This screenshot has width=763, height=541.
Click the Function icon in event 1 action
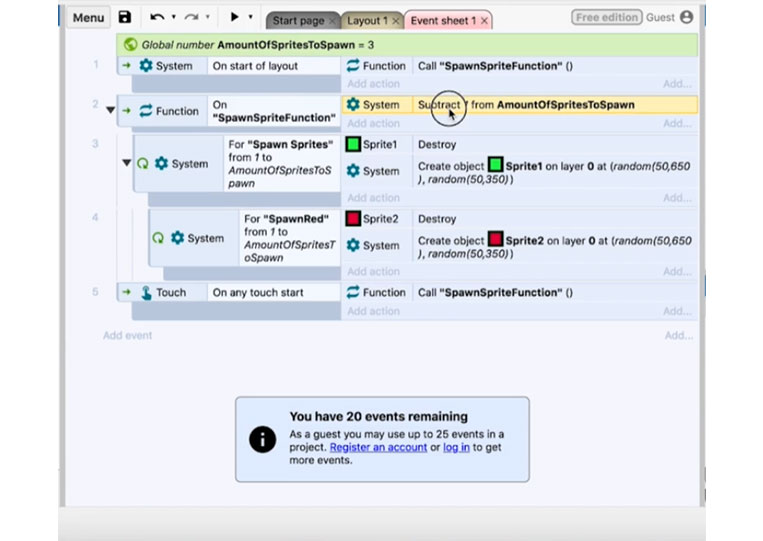[353, 66]
